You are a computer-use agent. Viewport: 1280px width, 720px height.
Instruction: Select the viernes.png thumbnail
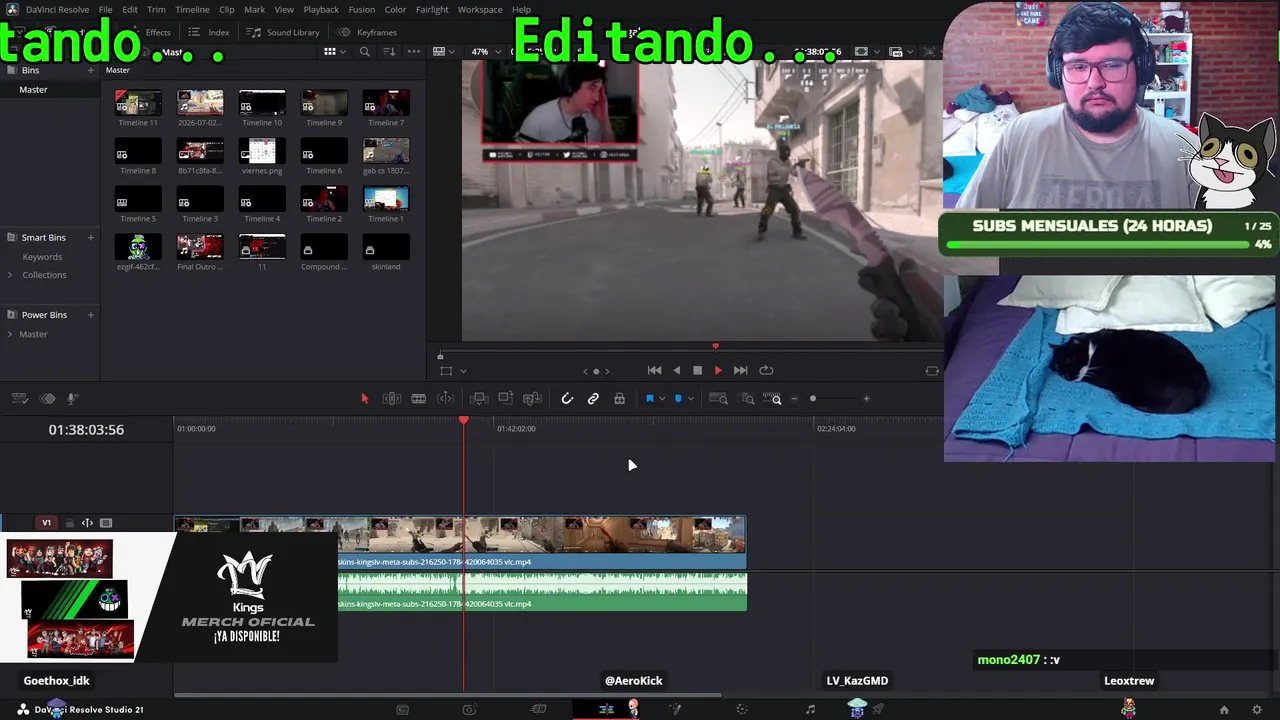(x=262, y=151)
